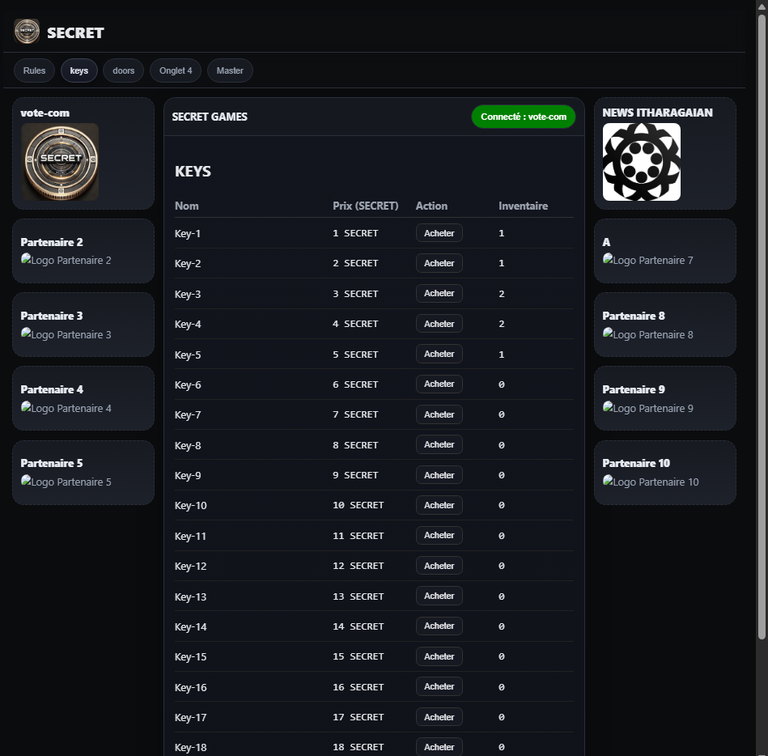The image size is (768, 756).
Task: Buy Key-1 with Acheter button
Action: click(439, 233)
